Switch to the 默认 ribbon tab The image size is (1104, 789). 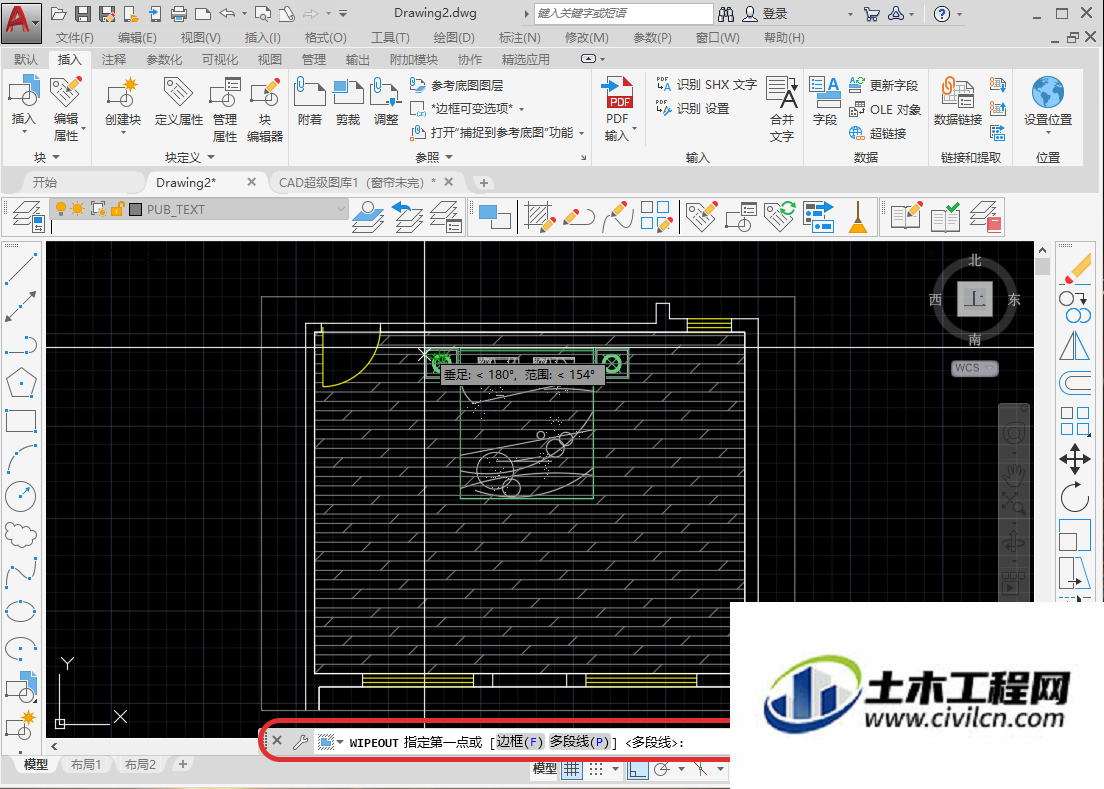[25, 60]
